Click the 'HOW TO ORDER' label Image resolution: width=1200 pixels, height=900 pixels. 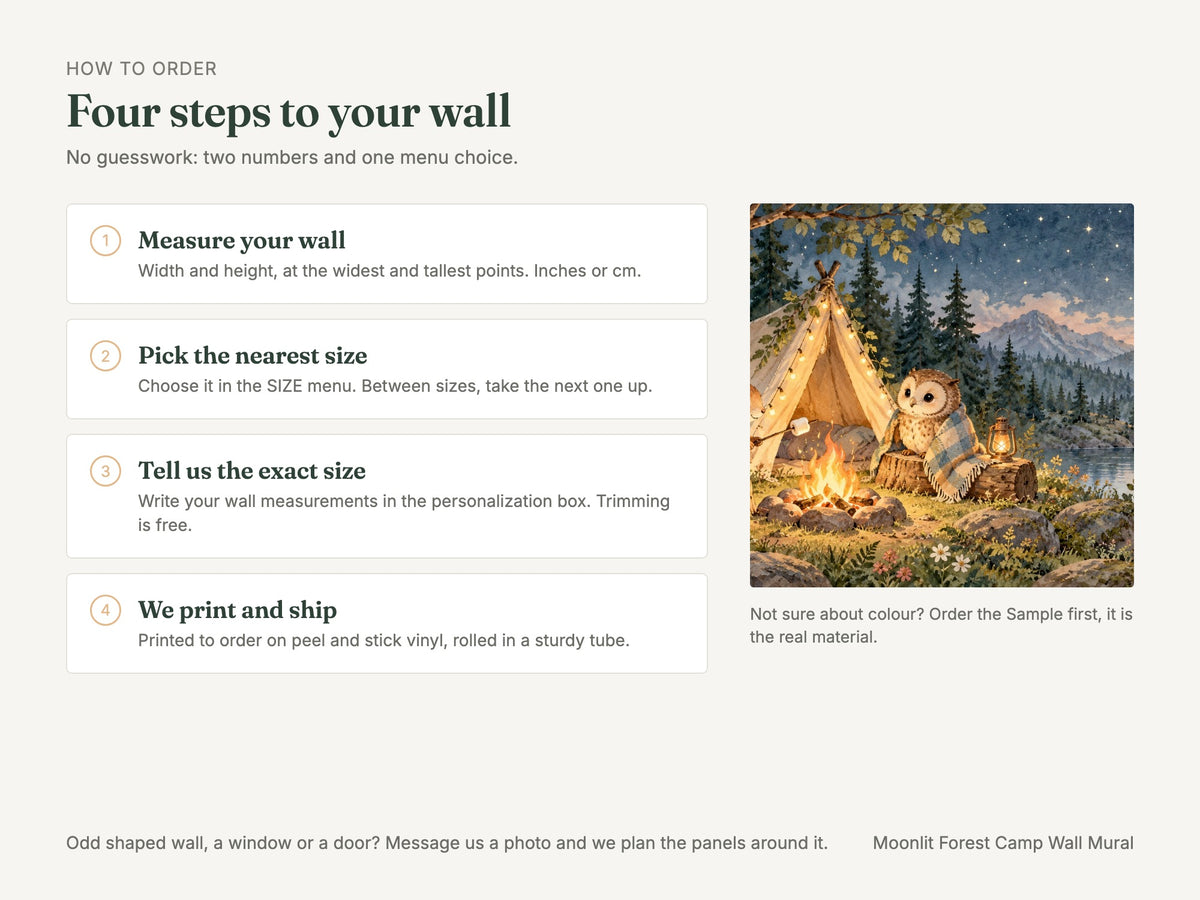tap(142, 69)
